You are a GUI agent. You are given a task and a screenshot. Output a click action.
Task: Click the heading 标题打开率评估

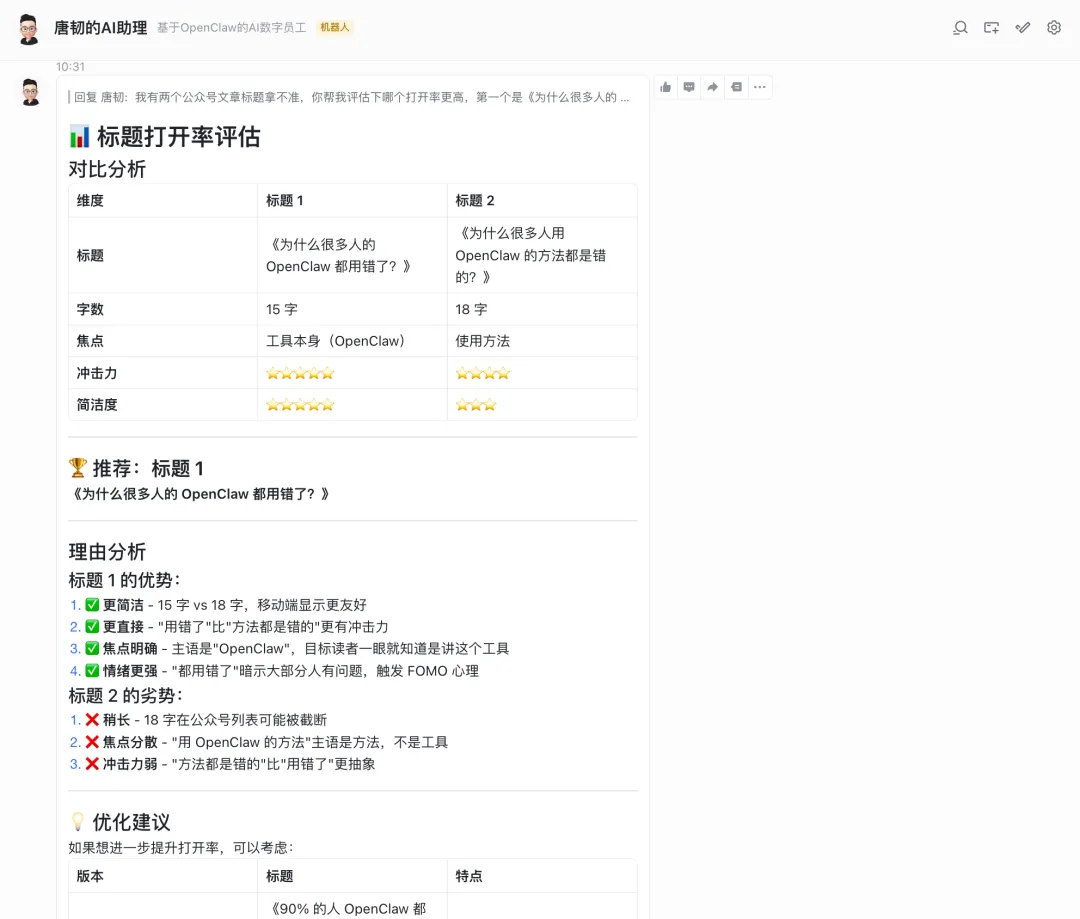point(178,136)
